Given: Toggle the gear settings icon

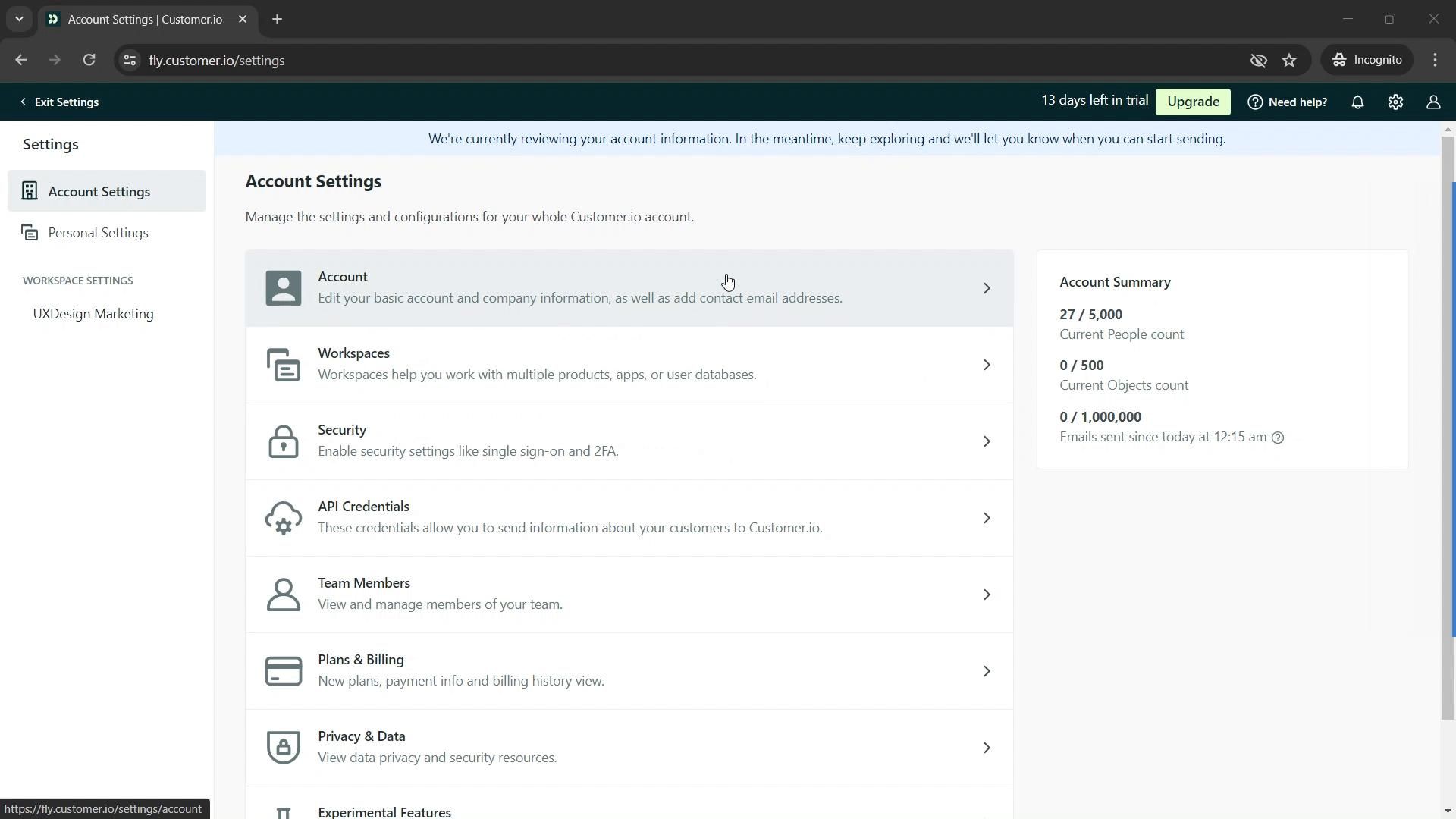Looking at the screenshot, I should pyautogui.click(x=1396, y=101).
